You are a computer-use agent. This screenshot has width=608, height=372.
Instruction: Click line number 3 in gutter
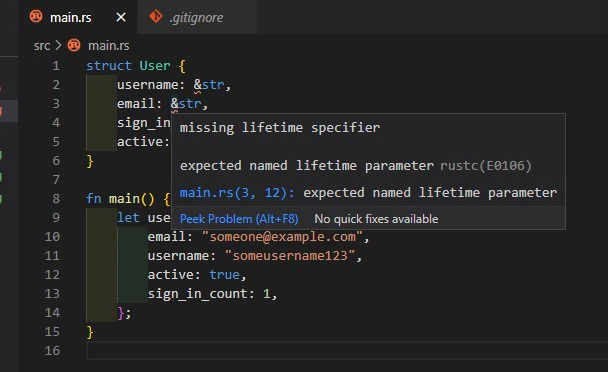[x=56, y=104]
